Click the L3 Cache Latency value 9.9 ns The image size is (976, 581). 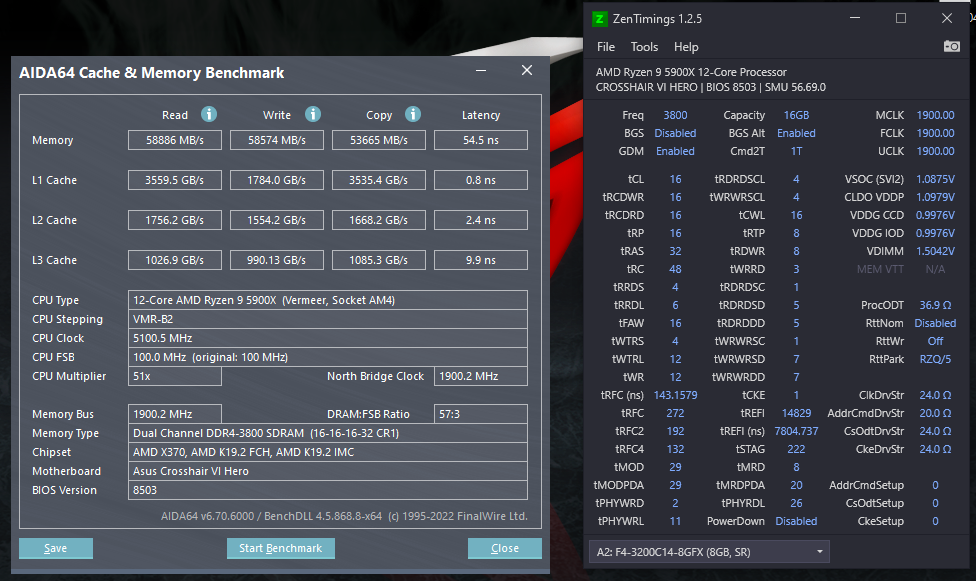tap(481, 260)
